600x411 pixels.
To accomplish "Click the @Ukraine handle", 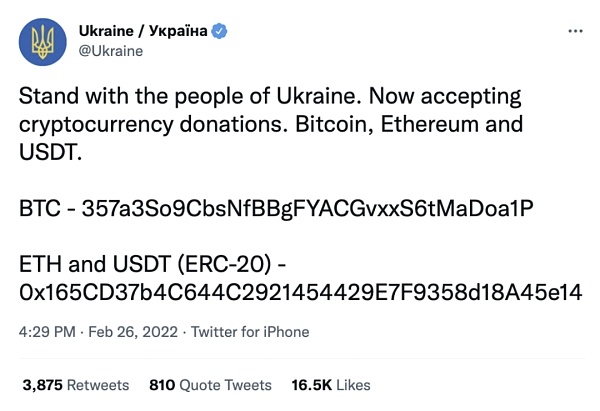I will click(x=110, y=50).
